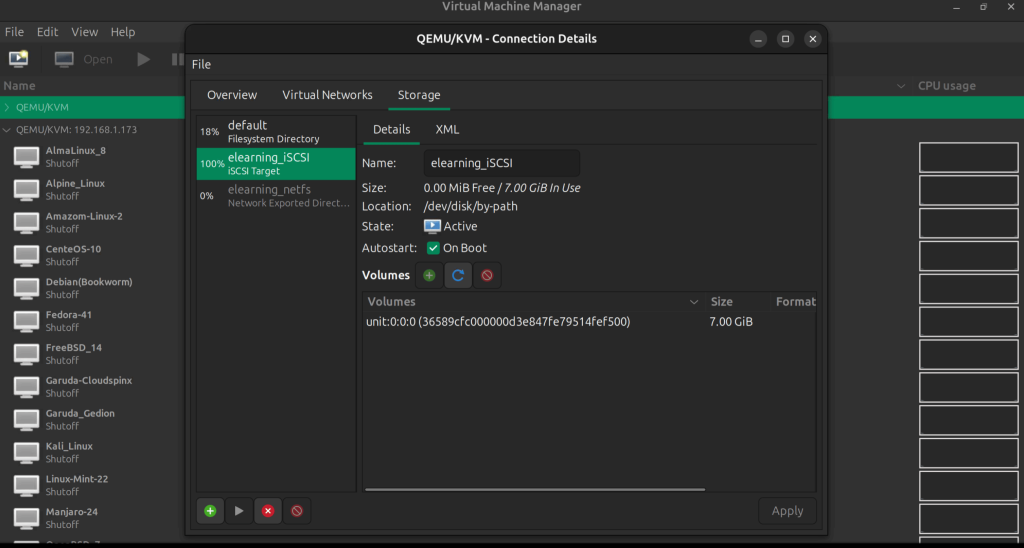This screenshot has height=548, width=1024.
Task: Click AlmaLinux_8 VM monitor icon
Action: (27, 157)
